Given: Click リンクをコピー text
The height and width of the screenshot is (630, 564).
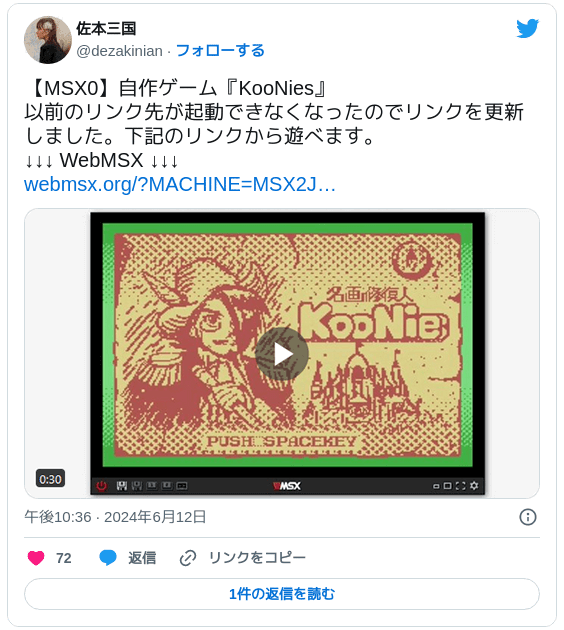Looking at the screenshot, I should coord(257,558).
